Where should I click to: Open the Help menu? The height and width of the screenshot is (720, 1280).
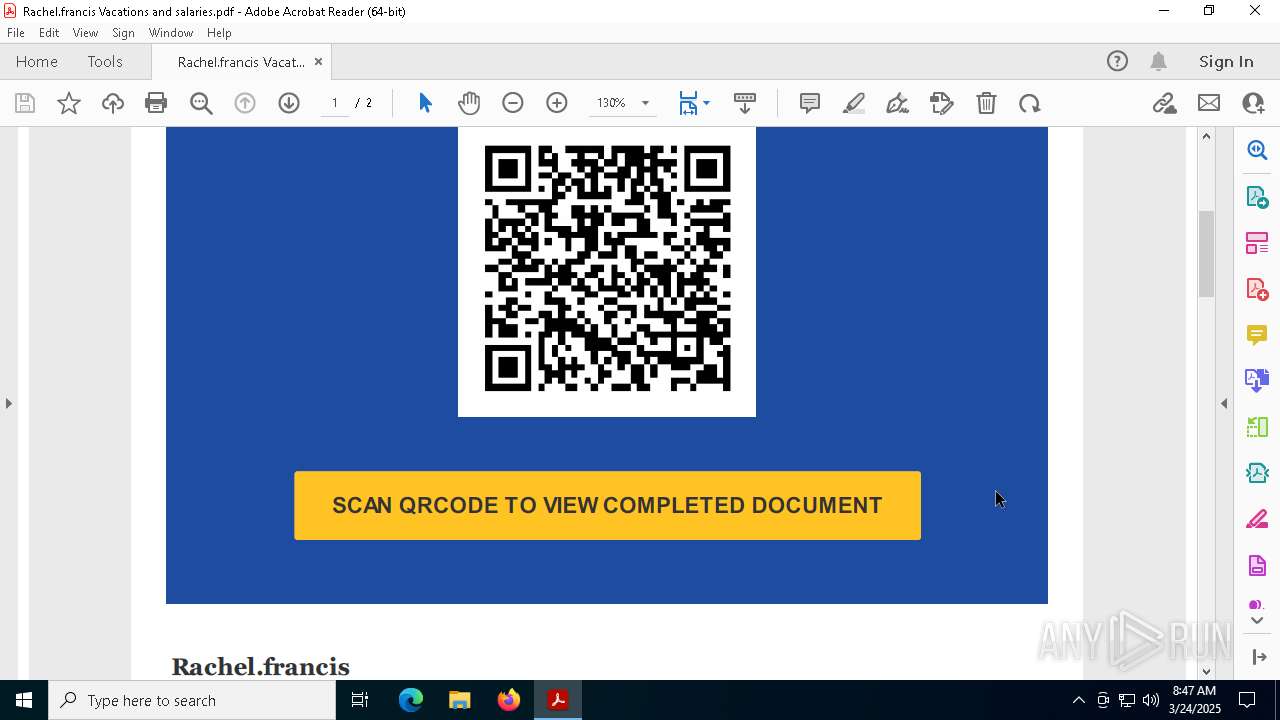(219, 33)
